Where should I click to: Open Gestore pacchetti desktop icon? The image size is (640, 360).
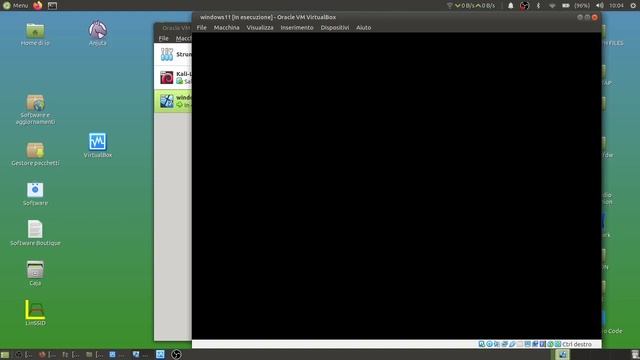(x=36, y=154)
